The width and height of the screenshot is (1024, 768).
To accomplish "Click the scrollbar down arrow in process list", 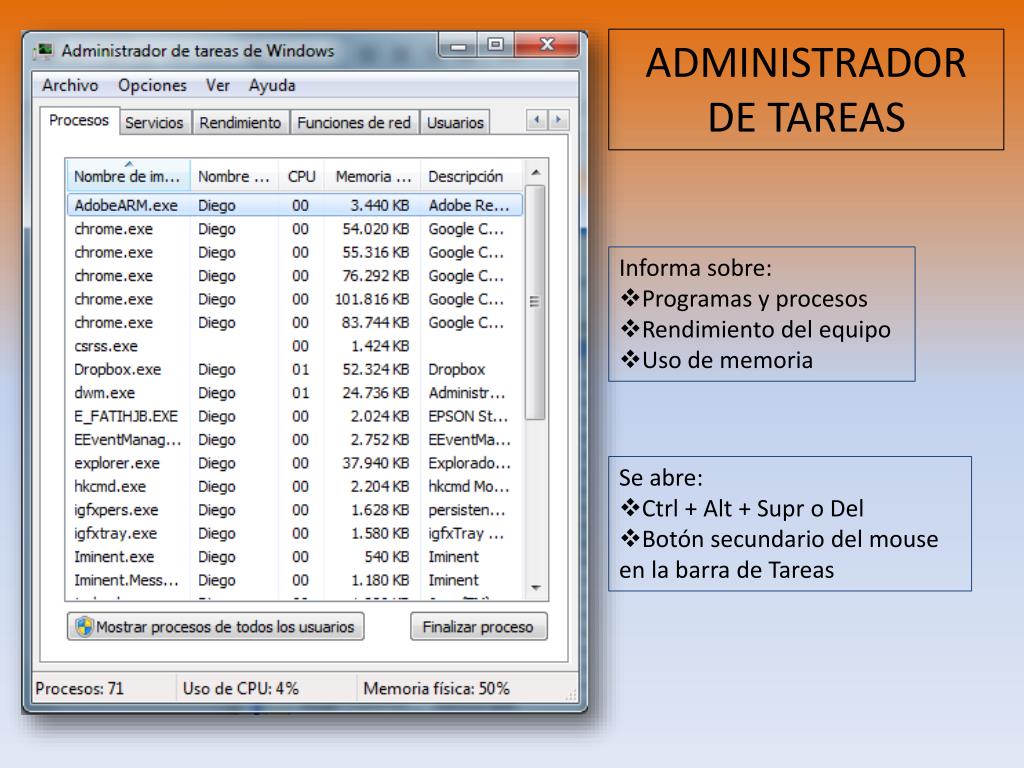I will (536, 588).
